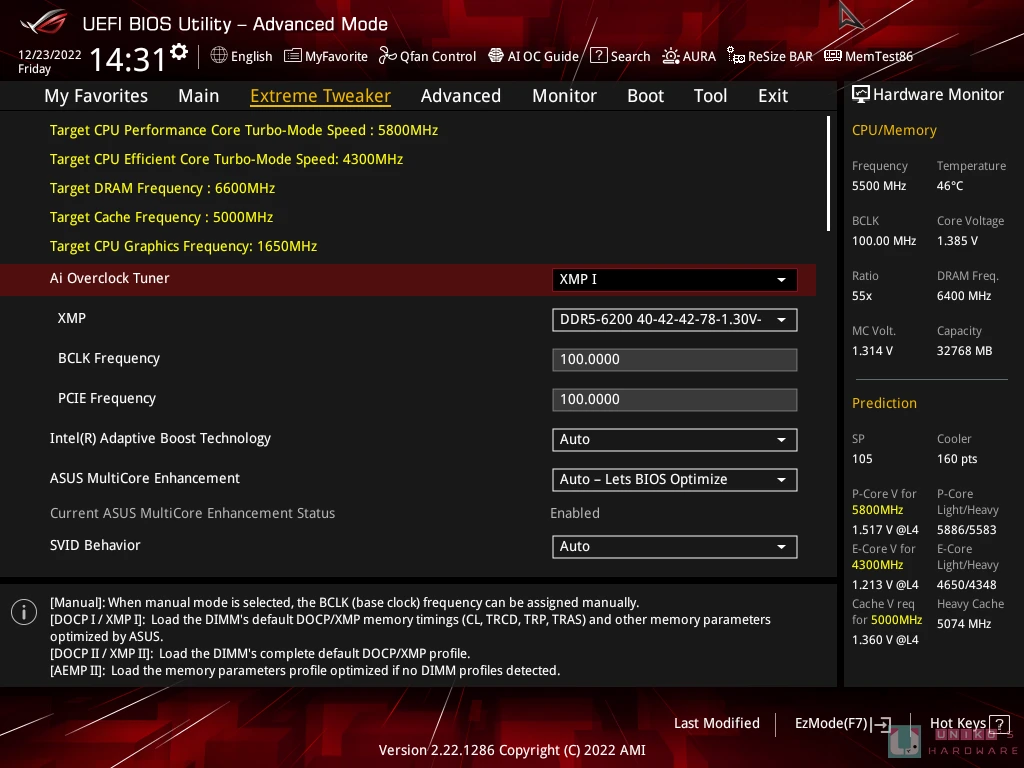Screen dimensions: 1024x768
Task: Click the XMP row label
Action: pos(72,318)
